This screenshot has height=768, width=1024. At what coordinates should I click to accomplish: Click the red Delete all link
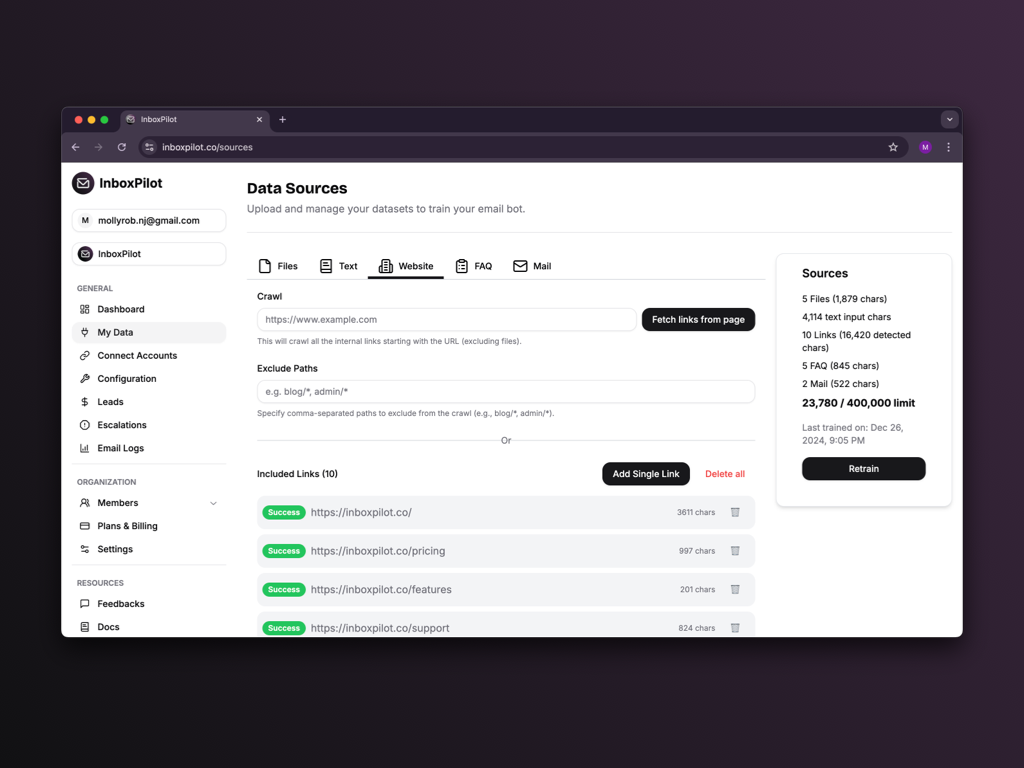pyautogui.click(x=725, y=474)
